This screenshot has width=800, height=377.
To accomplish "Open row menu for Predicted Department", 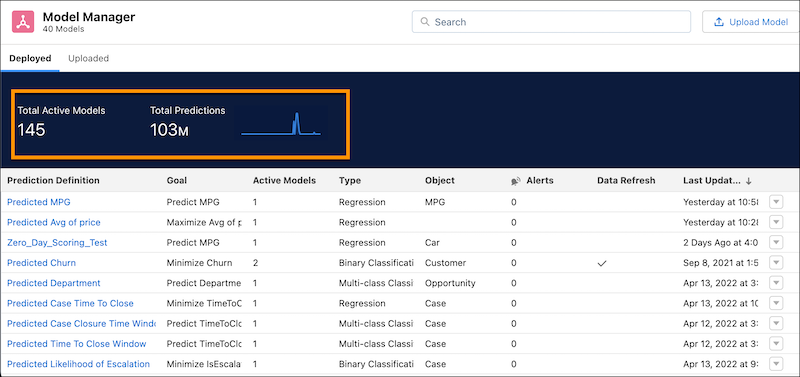I will pyautogui.click(x=776, y=283).
